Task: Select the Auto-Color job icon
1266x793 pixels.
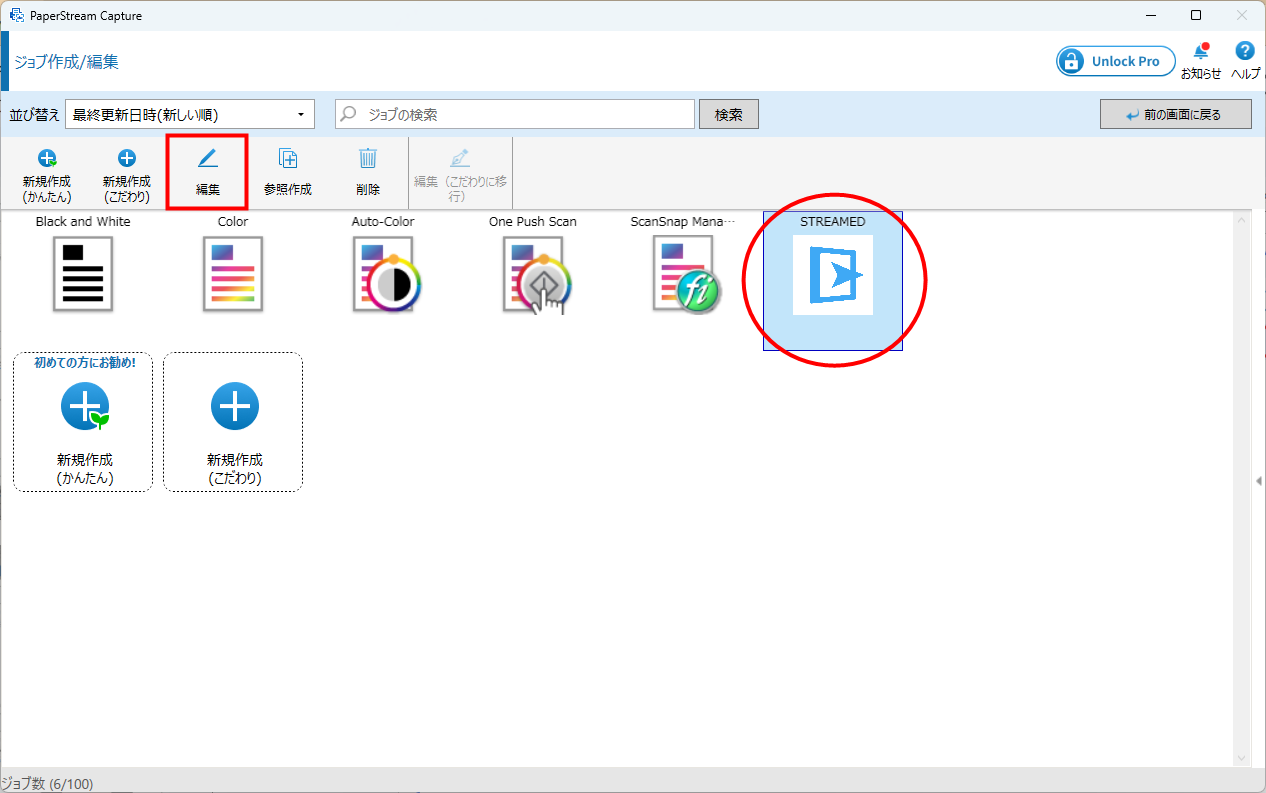Action: click(x=383, y=273)
